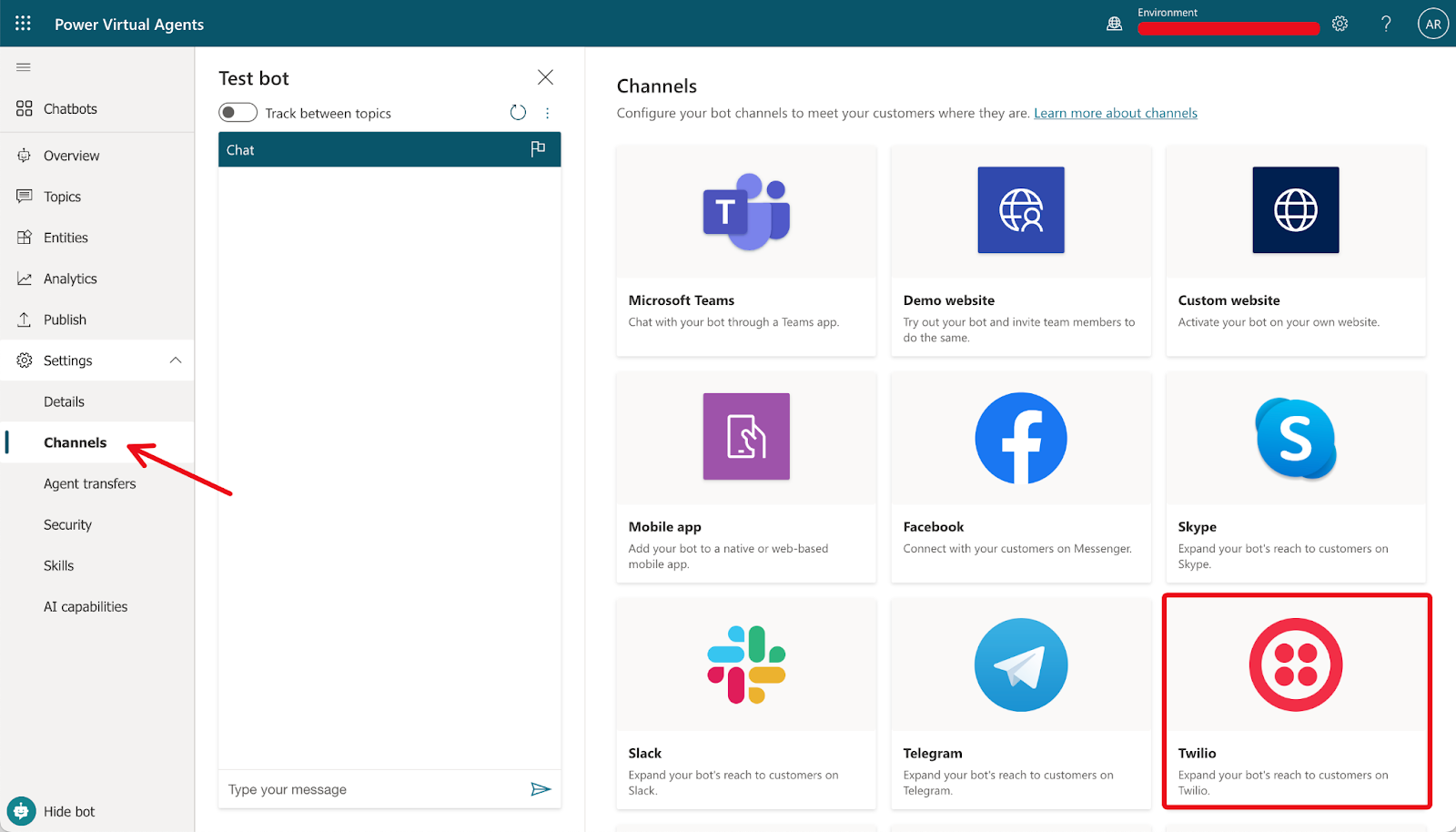This screenshot has height=832, width=1456.
Task: Click the Skype title text
Action: coord(1197,527)
